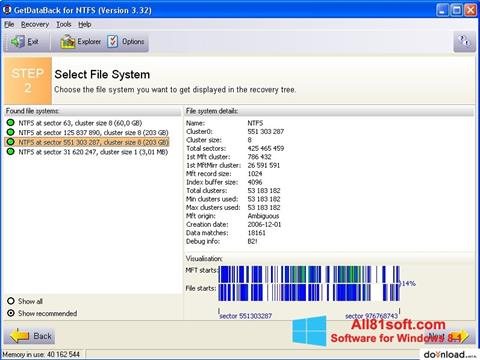
Task: Click the Exit toolbar icon
Action: click(18, 42)
